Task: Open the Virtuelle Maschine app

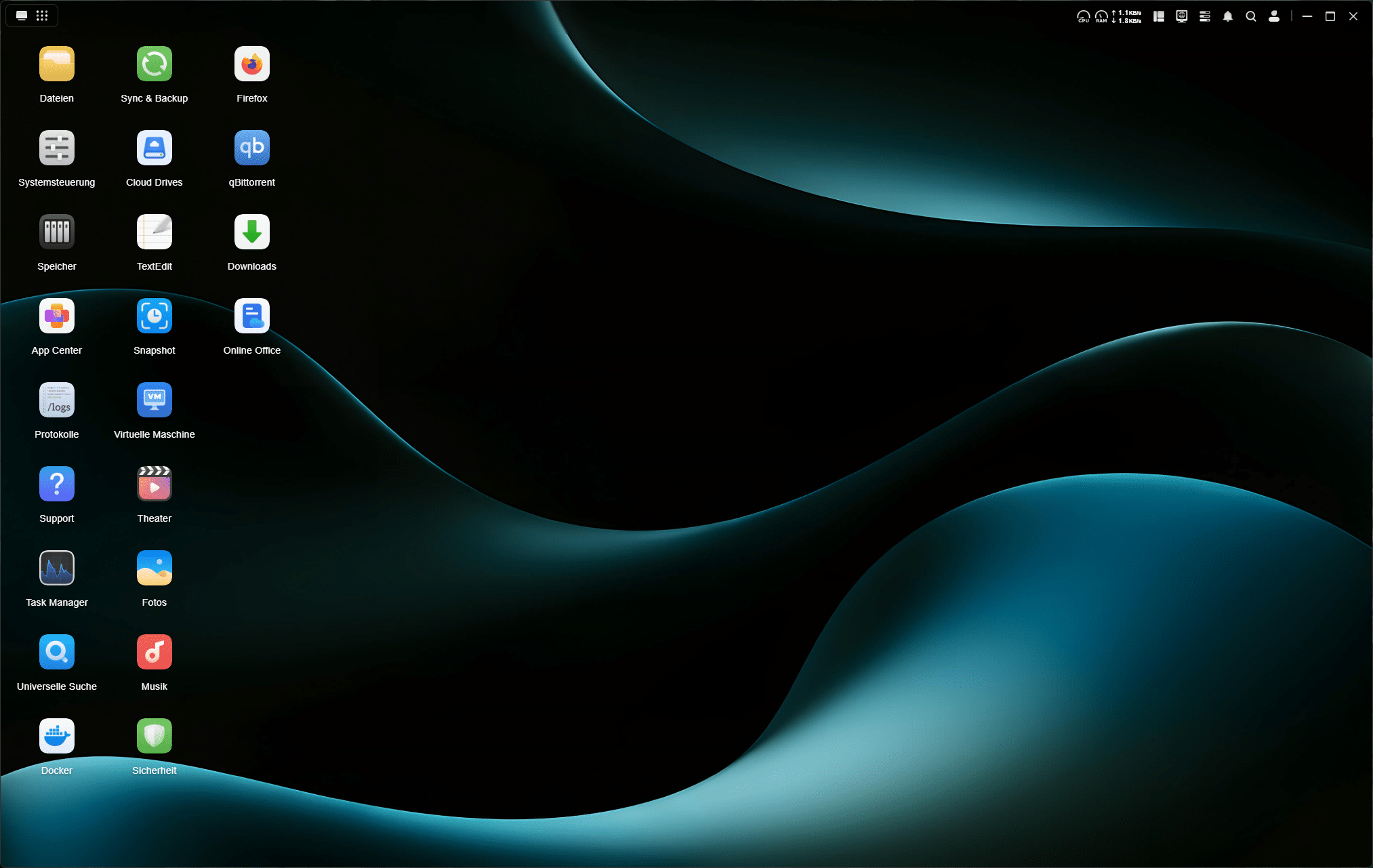Action: (x=155, y=400)
